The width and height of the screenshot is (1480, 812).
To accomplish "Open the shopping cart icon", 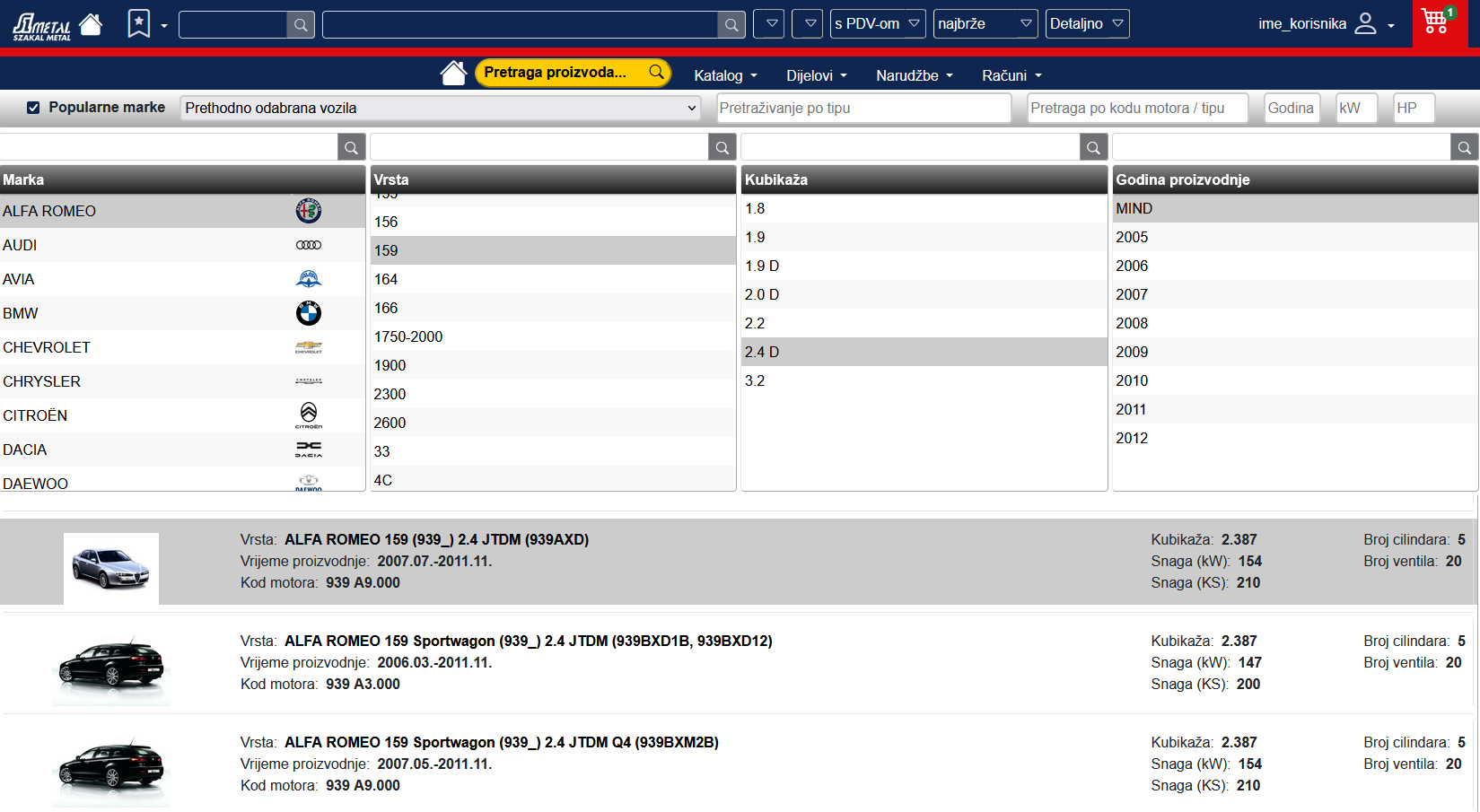I will pos(1436,22).
